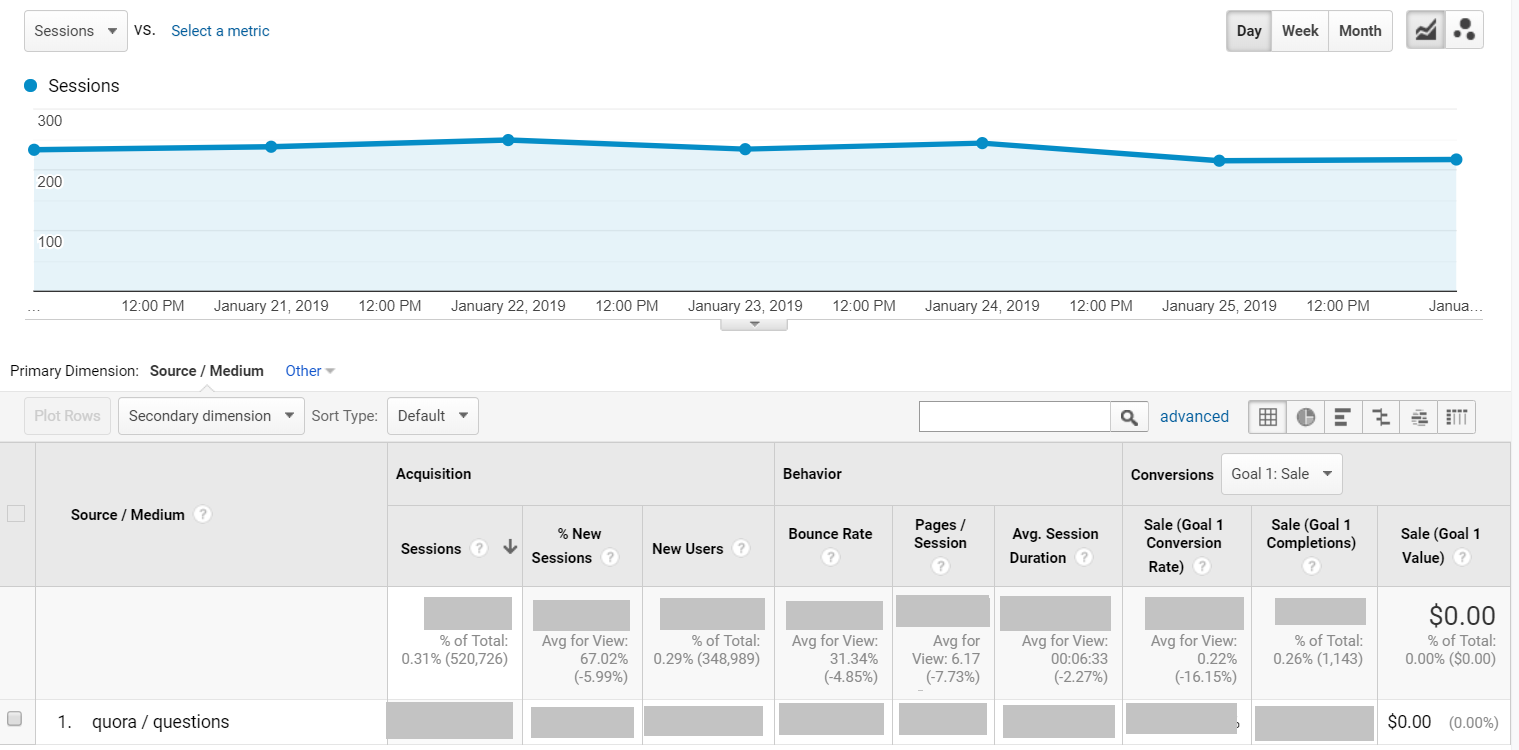Click the table search input field

[1015, 417]
